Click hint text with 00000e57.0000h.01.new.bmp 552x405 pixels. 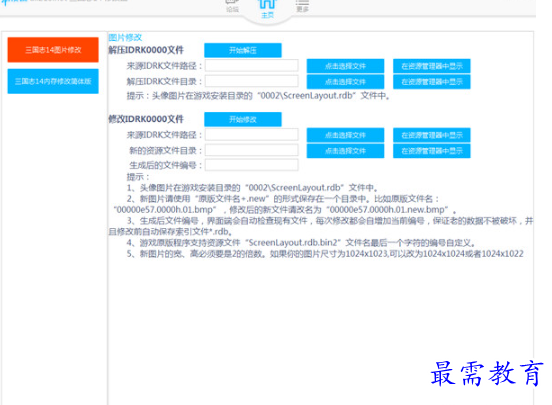click(x=285, y=210)
